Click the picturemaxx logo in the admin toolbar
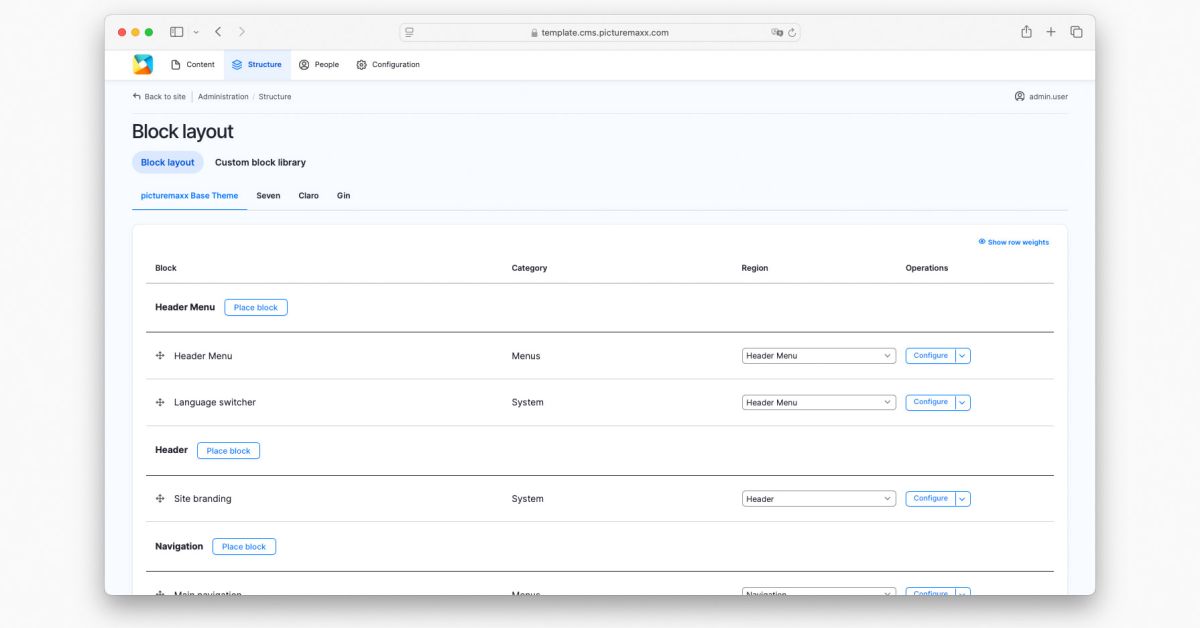 pos(143,64)
